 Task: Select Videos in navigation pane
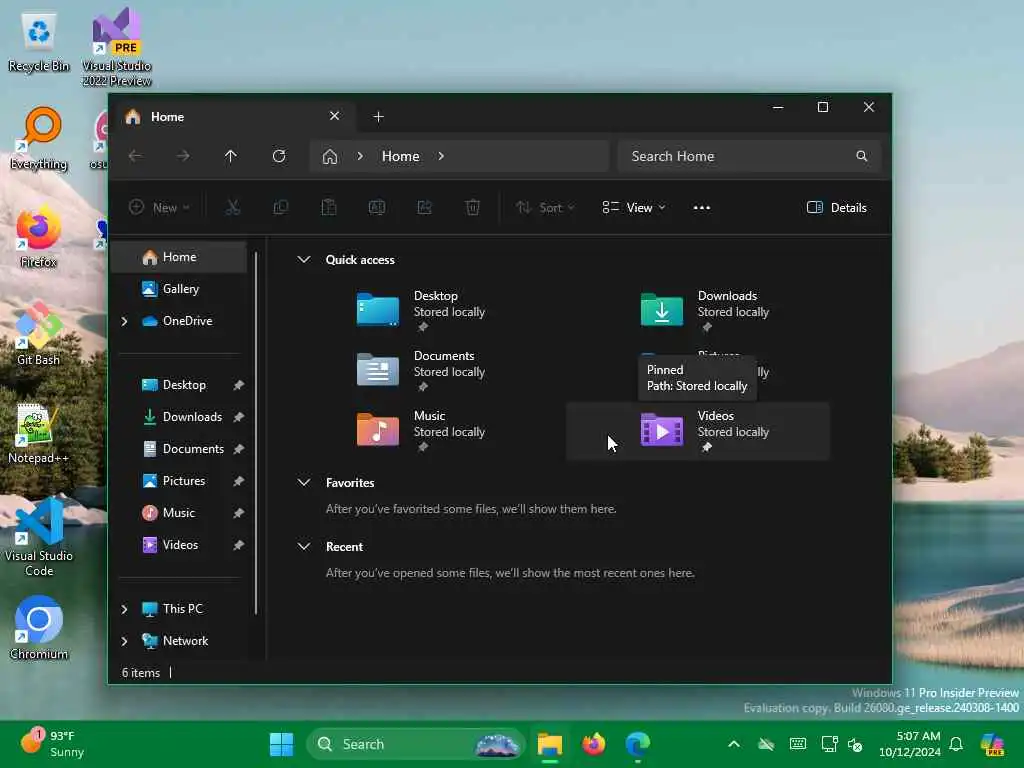coord(179,545)
